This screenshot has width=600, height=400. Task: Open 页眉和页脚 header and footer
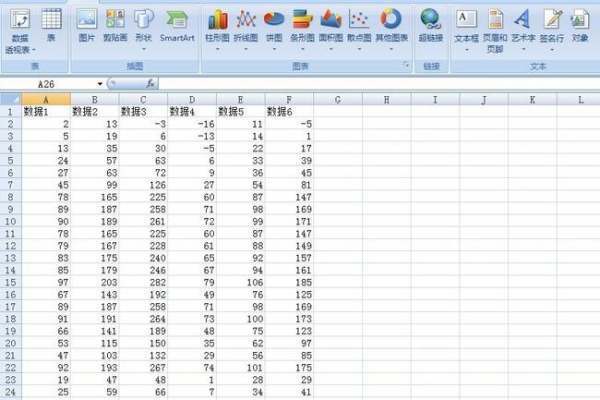click(495, 31)
